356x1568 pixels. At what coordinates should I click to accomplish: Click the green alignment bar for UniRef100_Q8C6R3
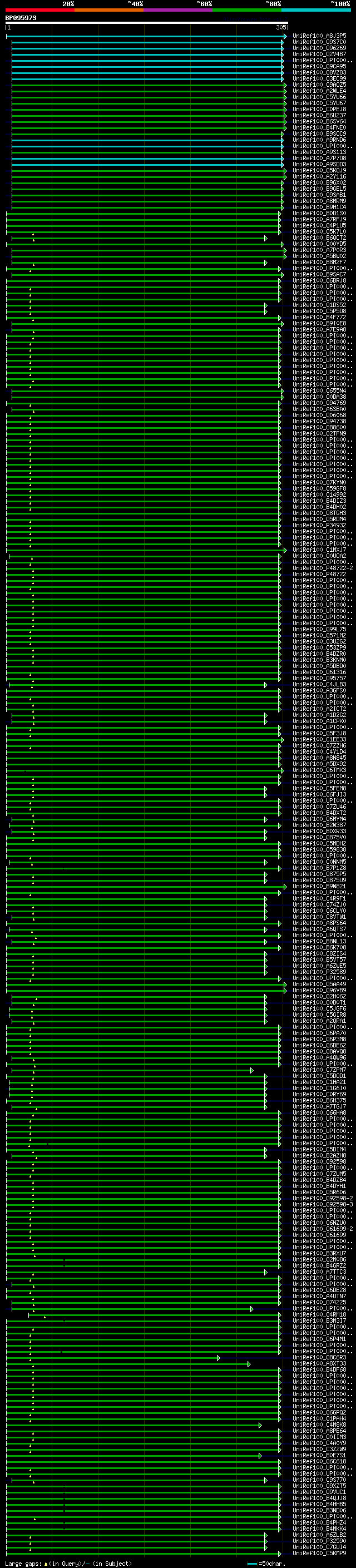(x=112, y=1357)
